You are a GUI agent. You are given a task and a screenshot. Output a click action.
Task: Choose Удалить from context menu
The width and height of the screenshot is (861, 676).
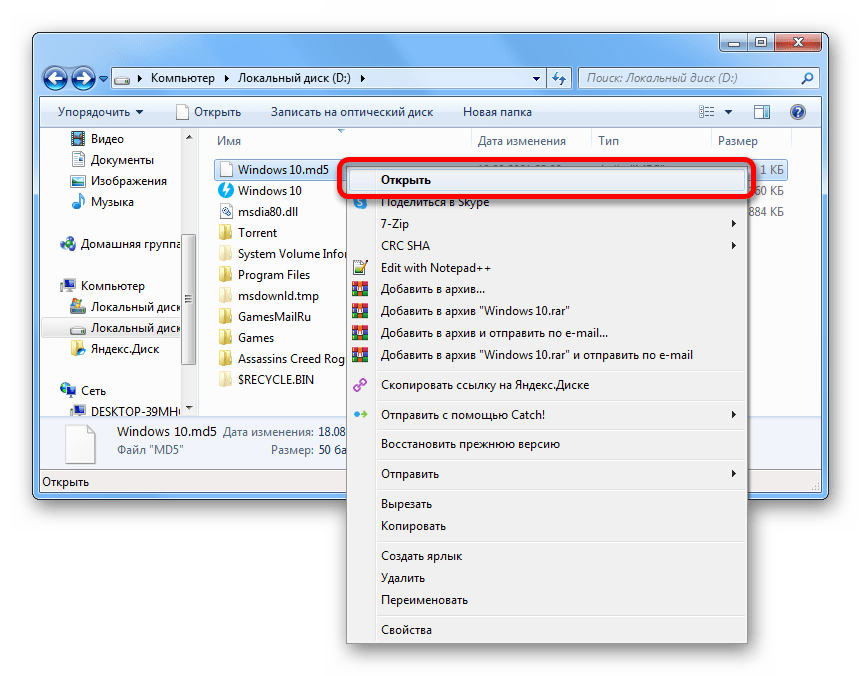(x=546, y=578)
